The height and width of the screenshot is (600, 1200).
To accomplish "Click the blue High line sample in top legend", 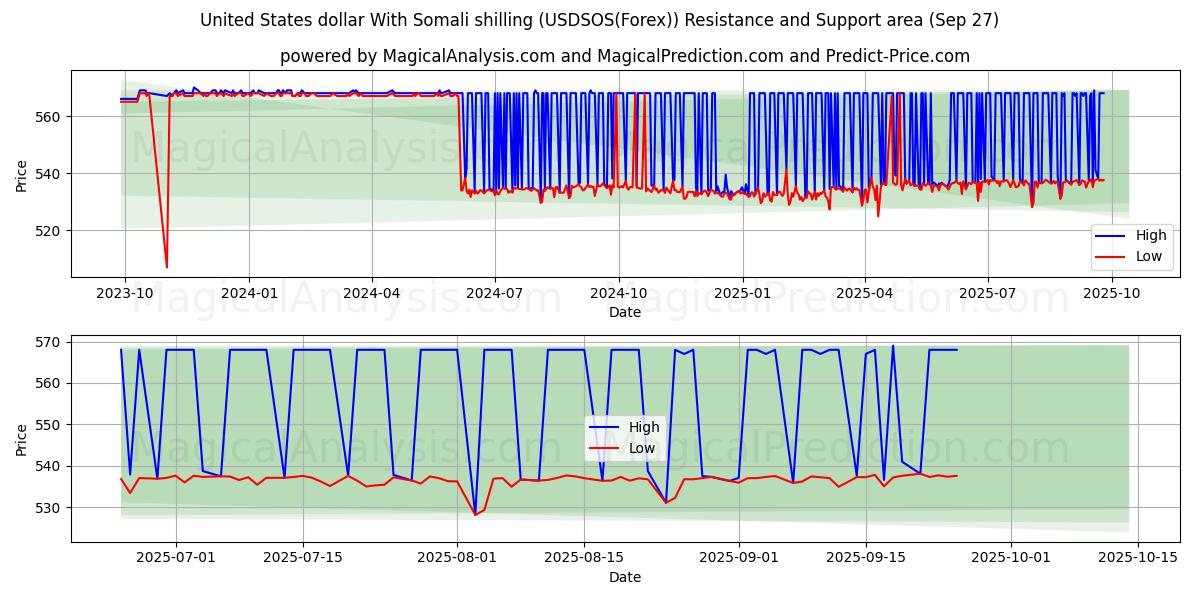I will coord(1111,236).
